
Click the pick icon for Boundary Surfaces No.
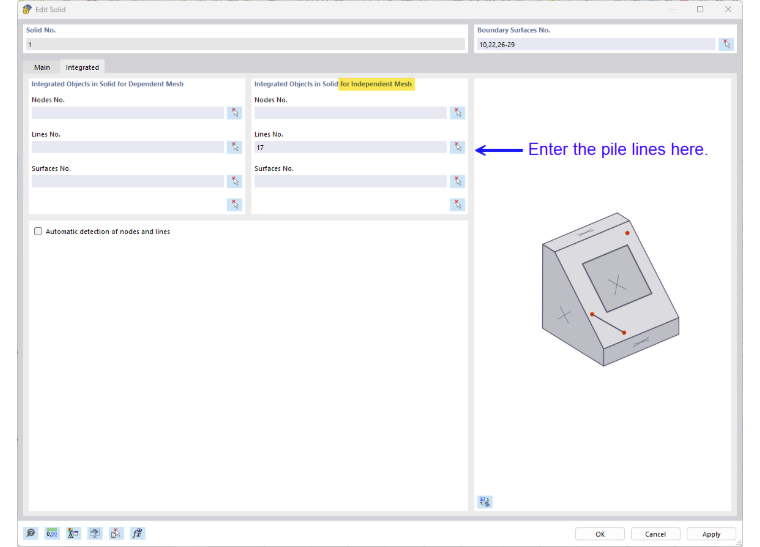[x=726, y=44]
